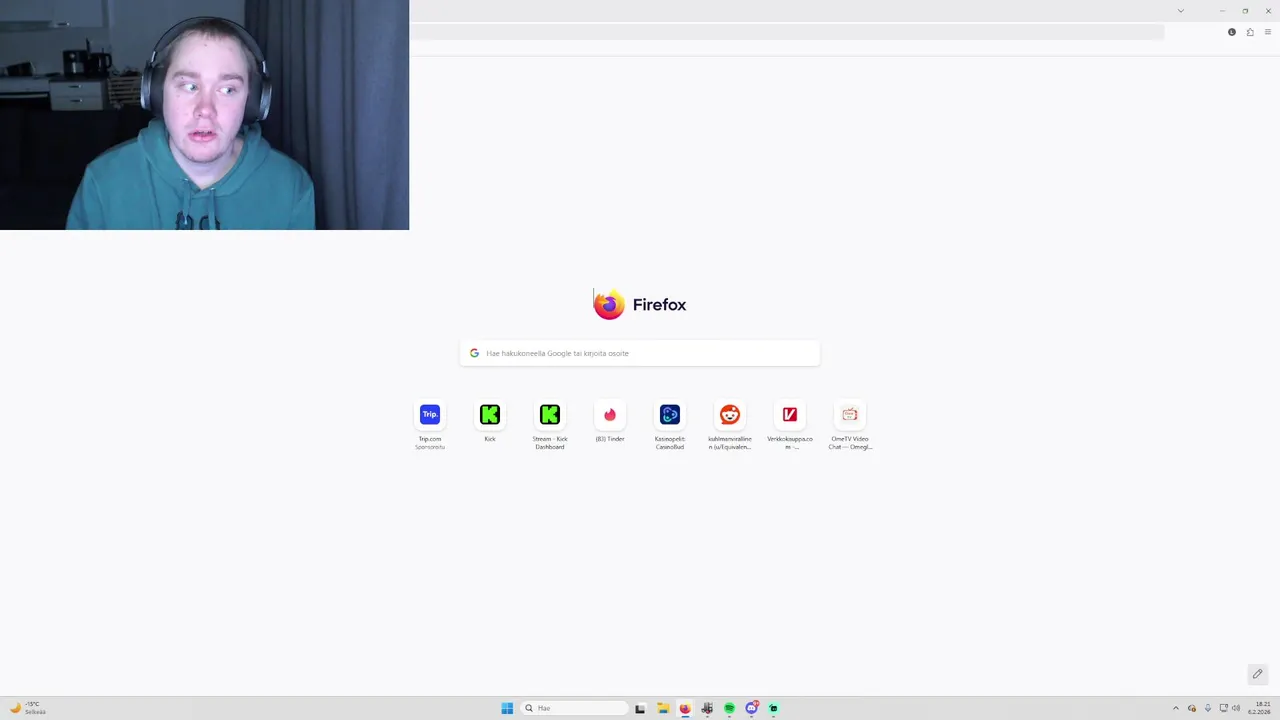Click the headset tray icon
The width and height of the screenshot is (1280, 720).
(x=1192, y=708)
